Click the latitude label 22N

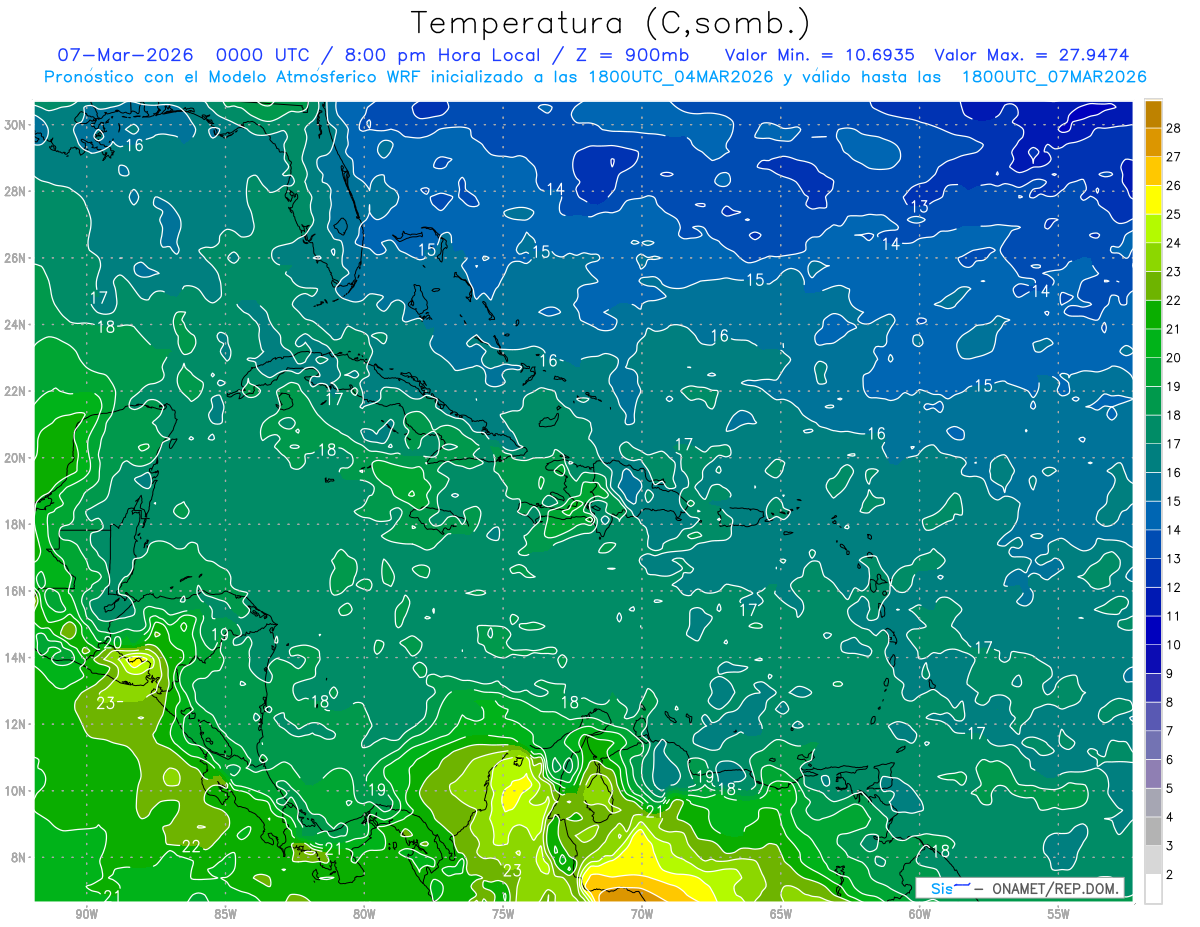tap(15, 391)
